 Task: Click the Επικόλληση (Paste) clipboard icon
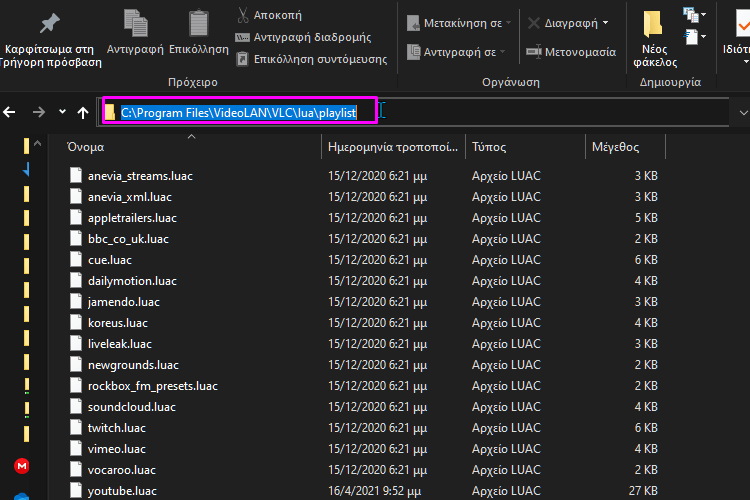pos(199,23)
